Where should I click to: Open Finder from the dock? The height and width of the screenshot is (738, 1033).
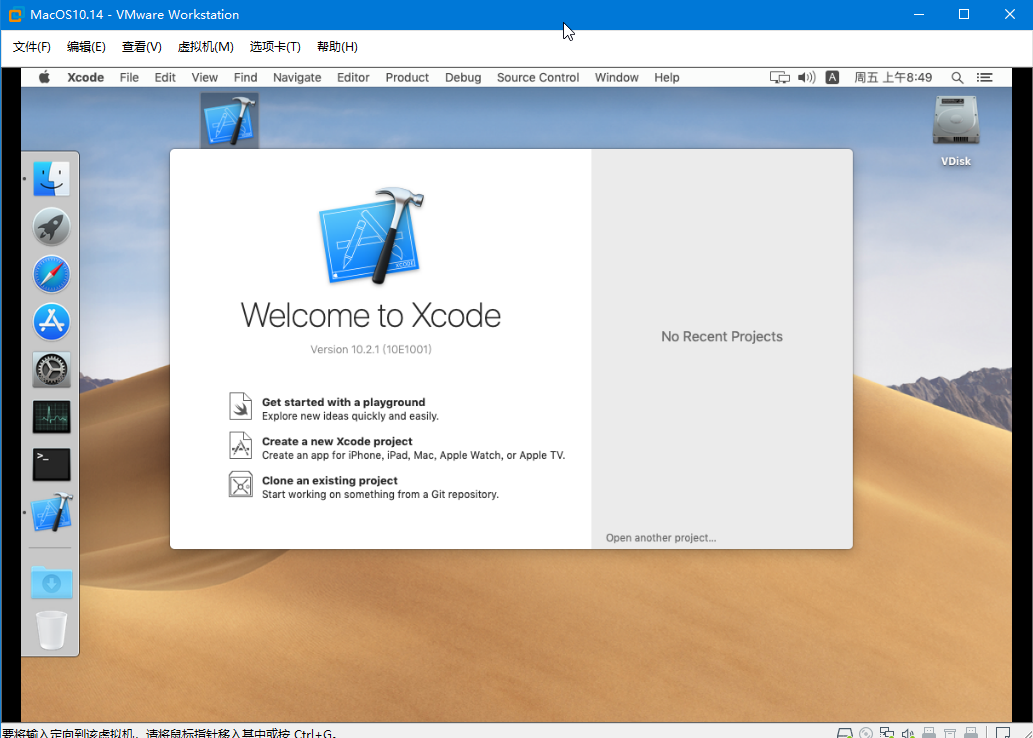click(51, 178)
